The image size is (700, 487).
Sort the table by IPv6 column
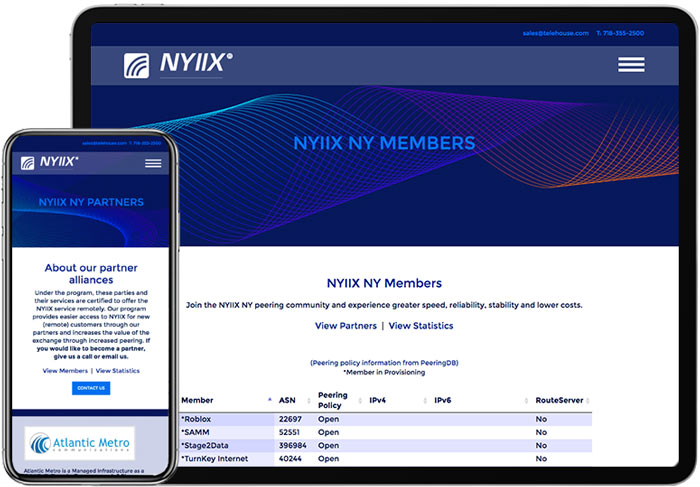click(x=481, y=400)
